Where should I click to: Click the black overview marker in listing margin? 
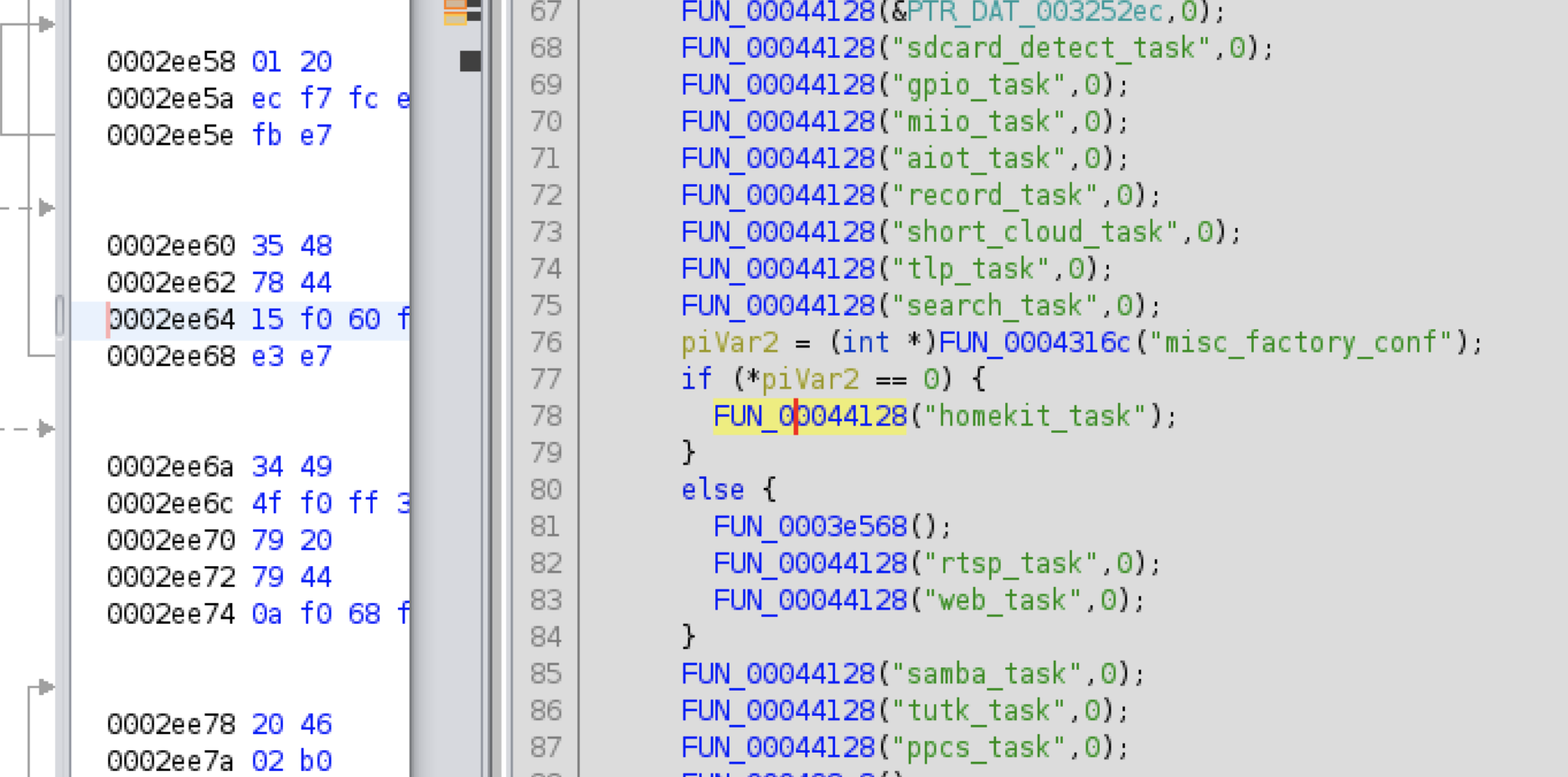[470, 60]
